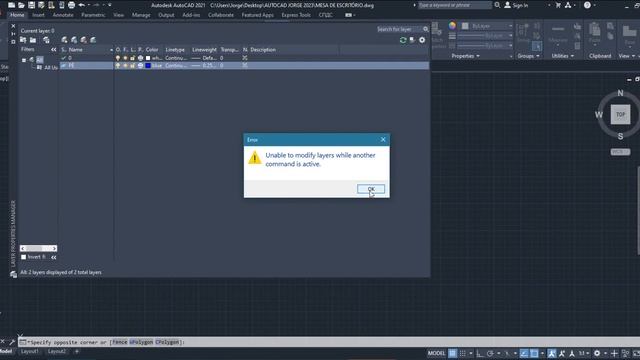The height and width of the screenshot is (360, 640).
Task: Open the Quick Access Toolbar customize dropdown
Action: (x=109, y=5)
